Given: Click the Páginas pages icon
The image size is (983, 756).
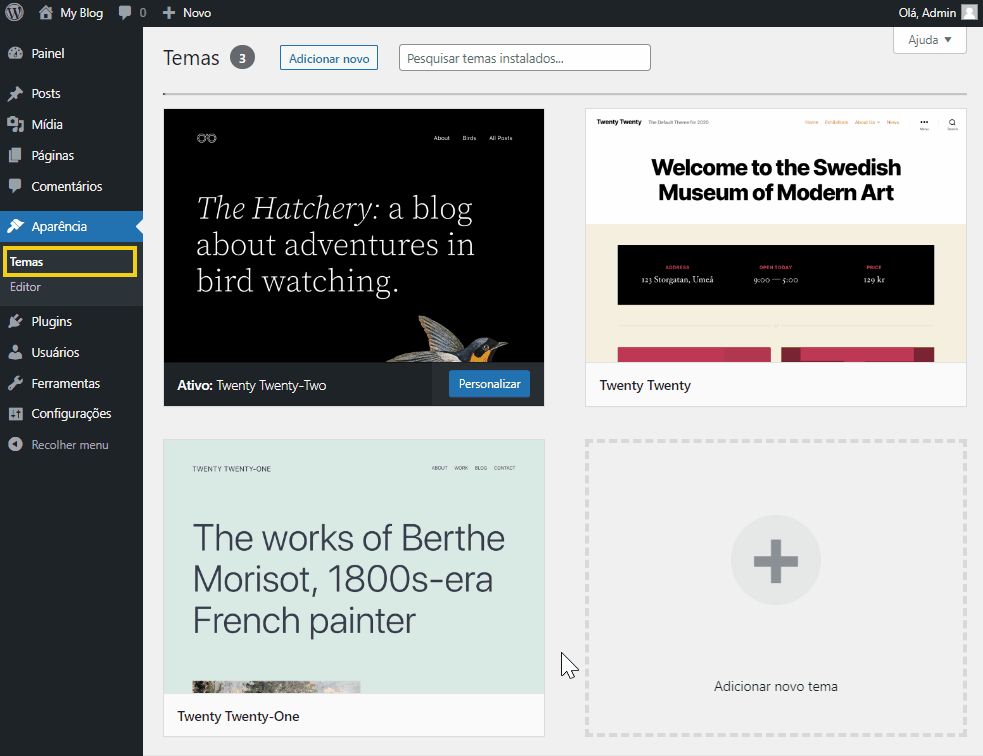Looking at the screenshot, I should click(16, 155).
